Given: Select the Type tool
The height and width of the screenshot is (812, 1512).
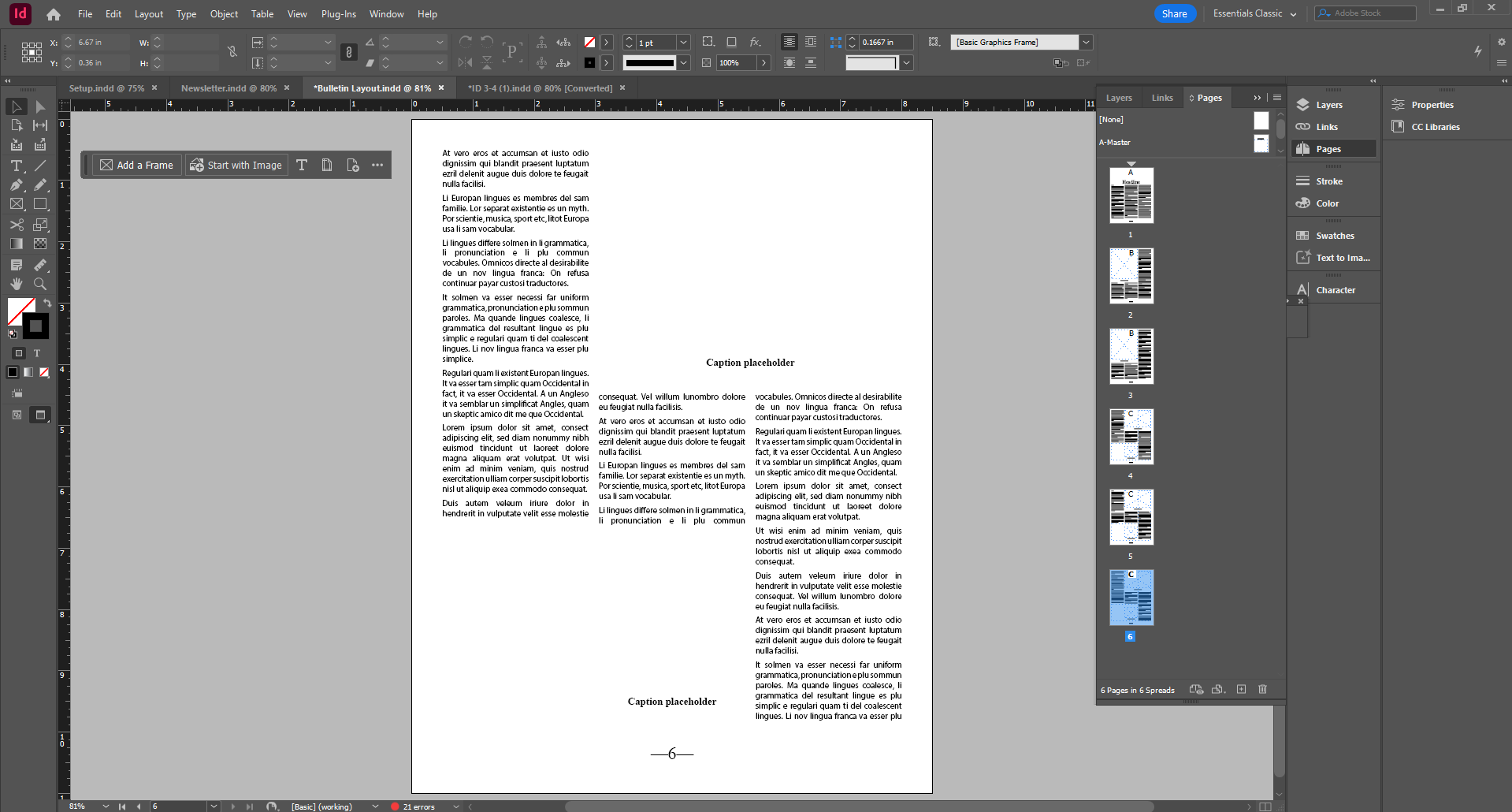Looking at the screenshot, I should [16, 166].
